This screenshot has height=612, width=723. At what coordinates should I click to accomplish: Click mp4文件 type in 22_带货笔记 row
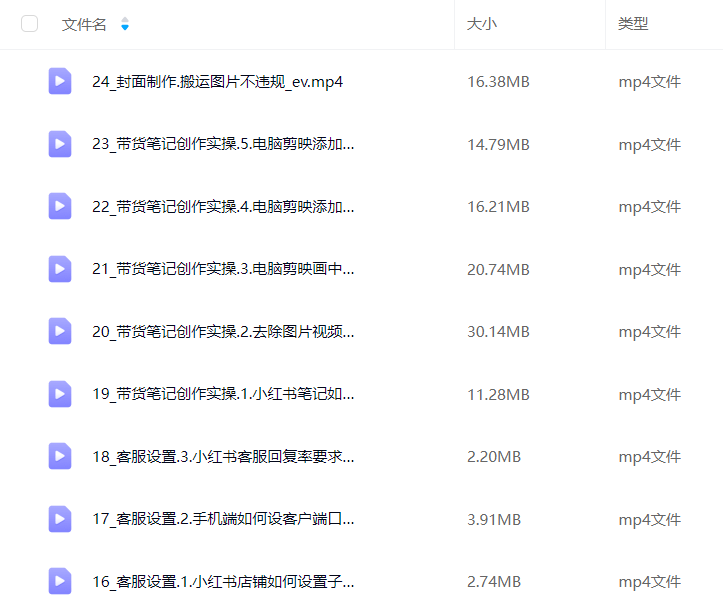coord(649,207)
